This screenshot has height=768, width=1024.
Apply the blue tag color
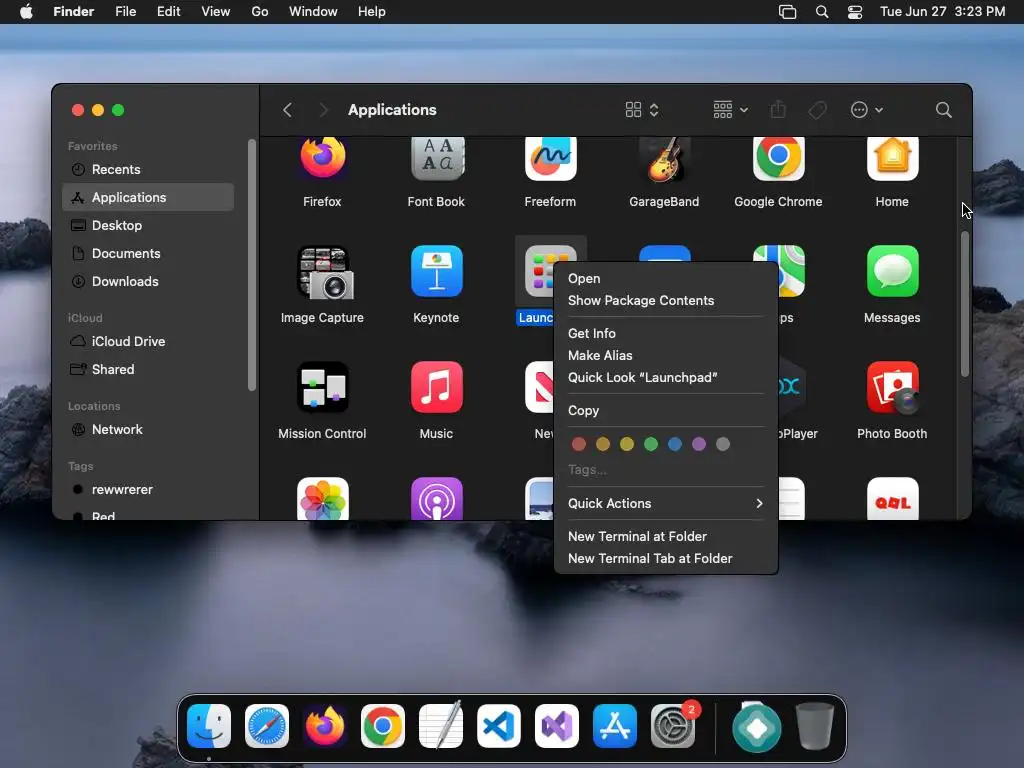click(675, 444)
